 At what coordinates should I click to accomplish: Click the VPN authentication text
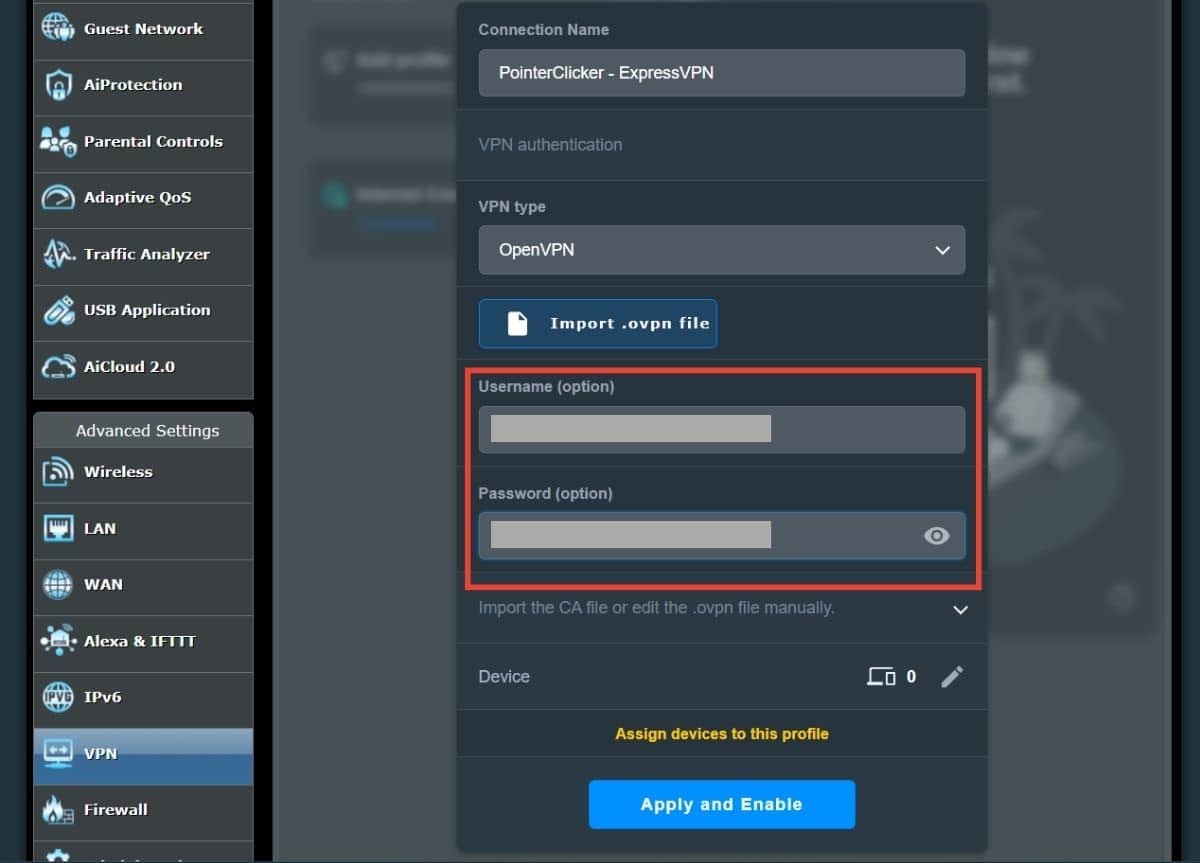550,145
